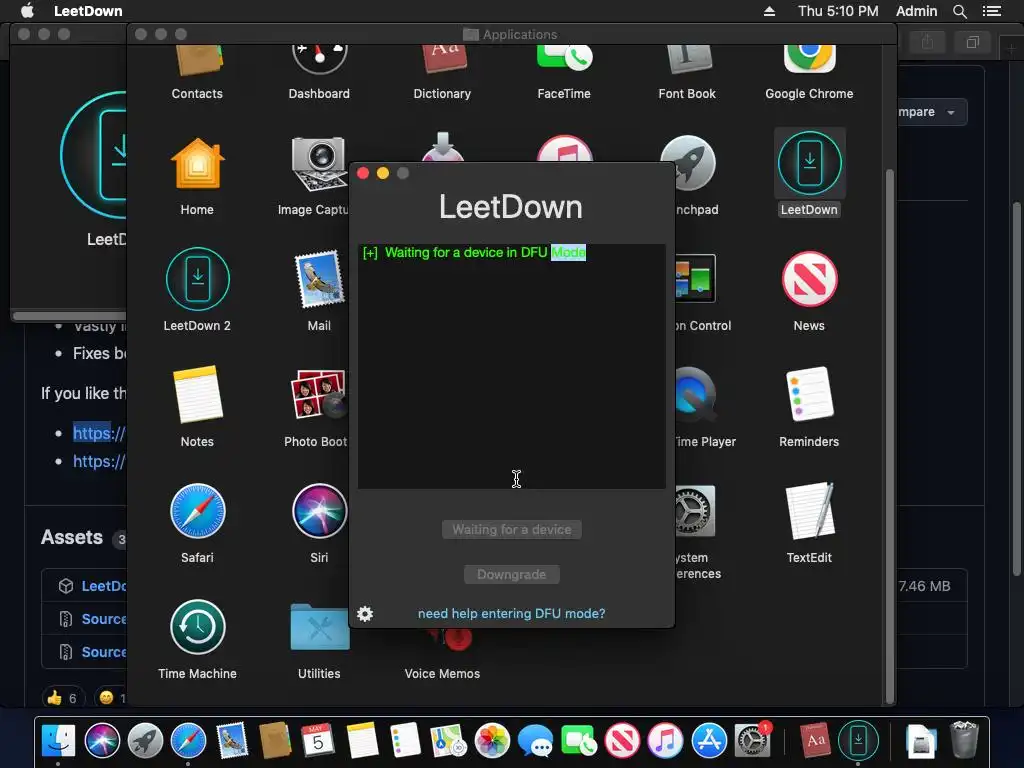The image size is (1024, 768).
Task: Open iTunes music from the Dock
Action: 665,741
